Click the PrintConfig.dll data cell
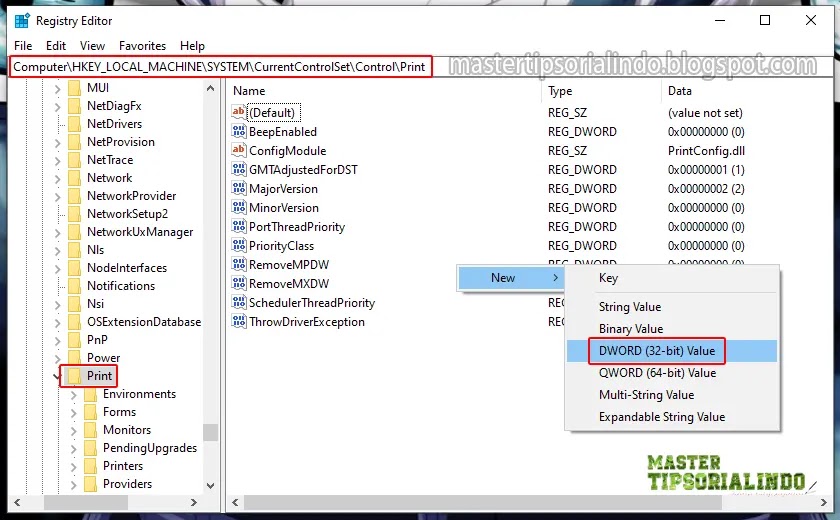 point(706,150)
